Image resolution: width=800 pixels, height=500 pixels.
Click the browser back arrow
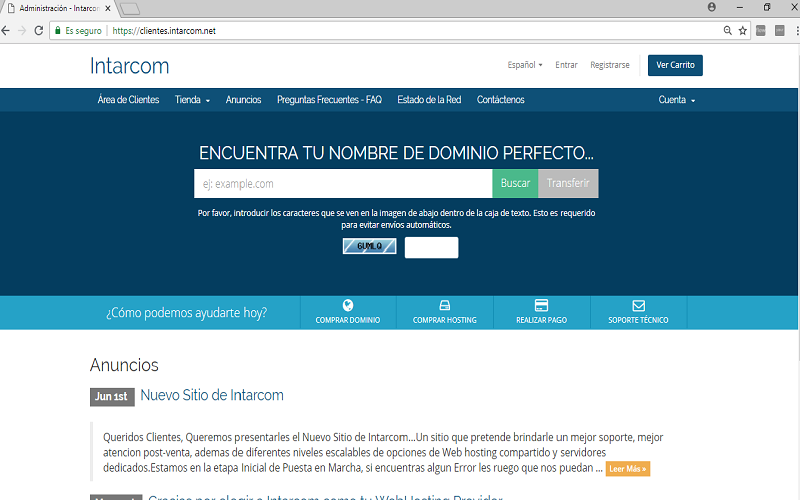pyautogui.click(x=6, y=31)
